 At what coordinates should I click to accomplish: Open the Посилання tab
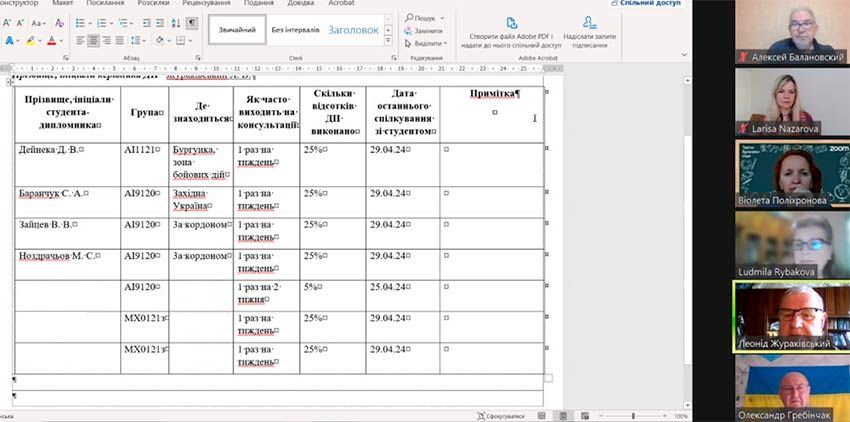[105, 3]
